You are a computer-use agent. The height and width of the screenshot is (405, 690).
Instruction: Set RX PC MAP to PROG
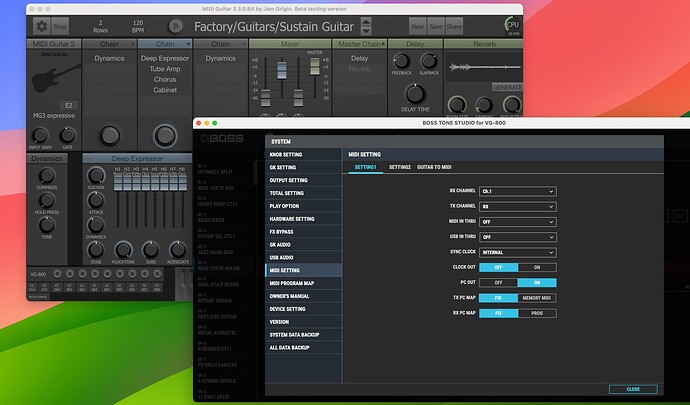tap(537, 313)
